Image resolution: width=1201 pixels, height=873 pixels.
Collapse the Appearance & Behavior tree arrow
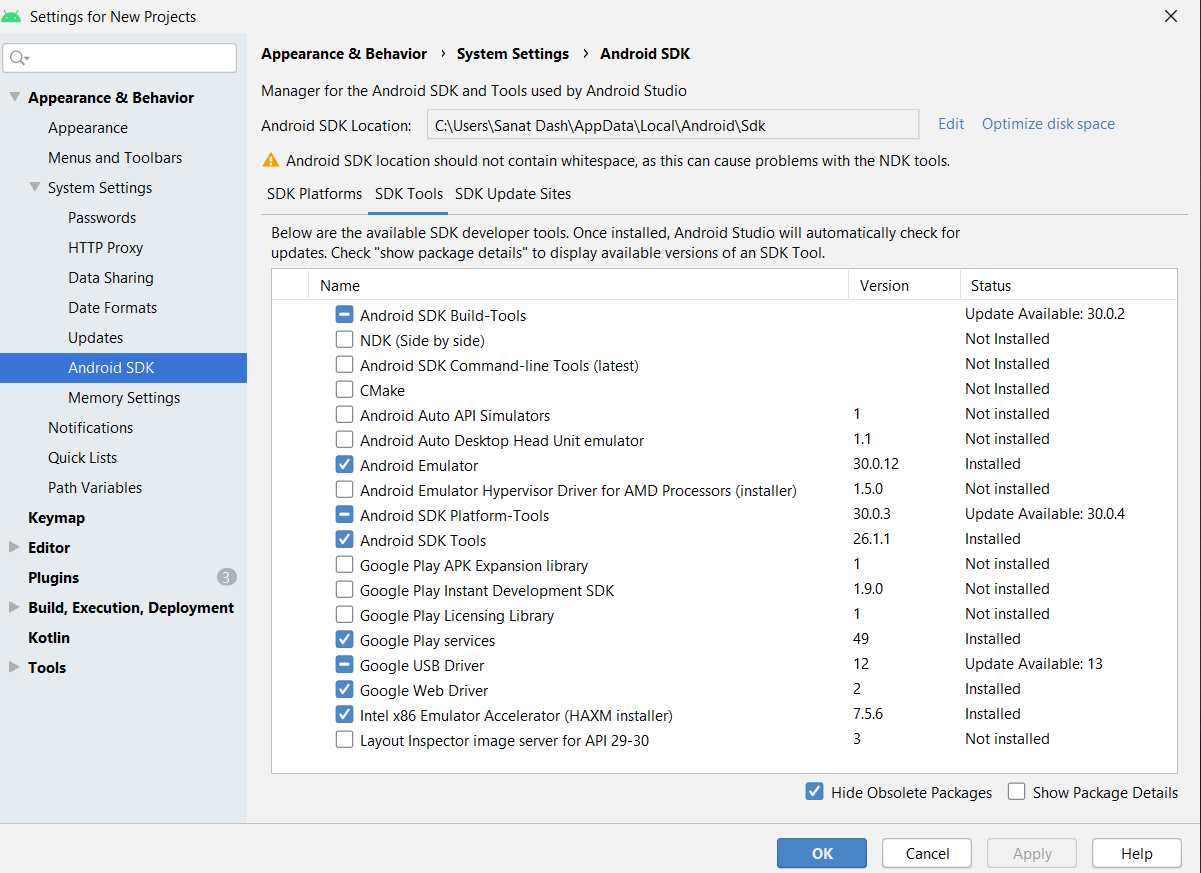(14, 97)
